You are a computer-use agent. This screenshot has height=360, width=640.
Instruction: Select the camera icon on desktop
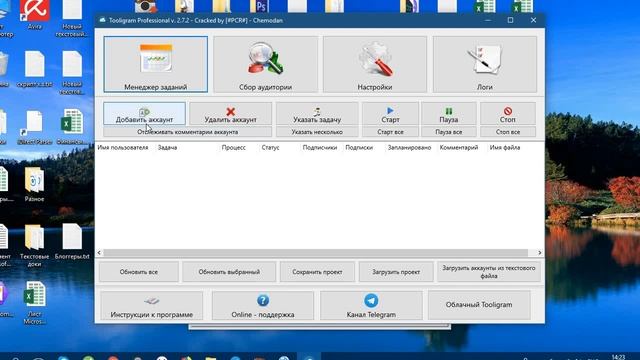pos(145,6)
